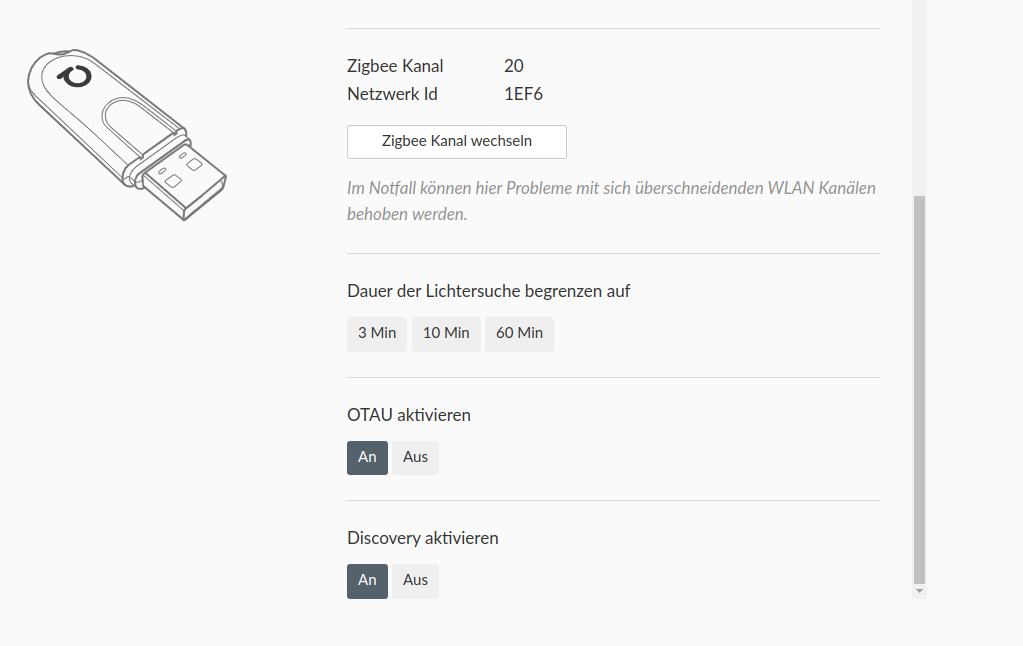Click the Zigbee channel value 20
Viewport: 1023px width, 646px height.
pos(514,66)
